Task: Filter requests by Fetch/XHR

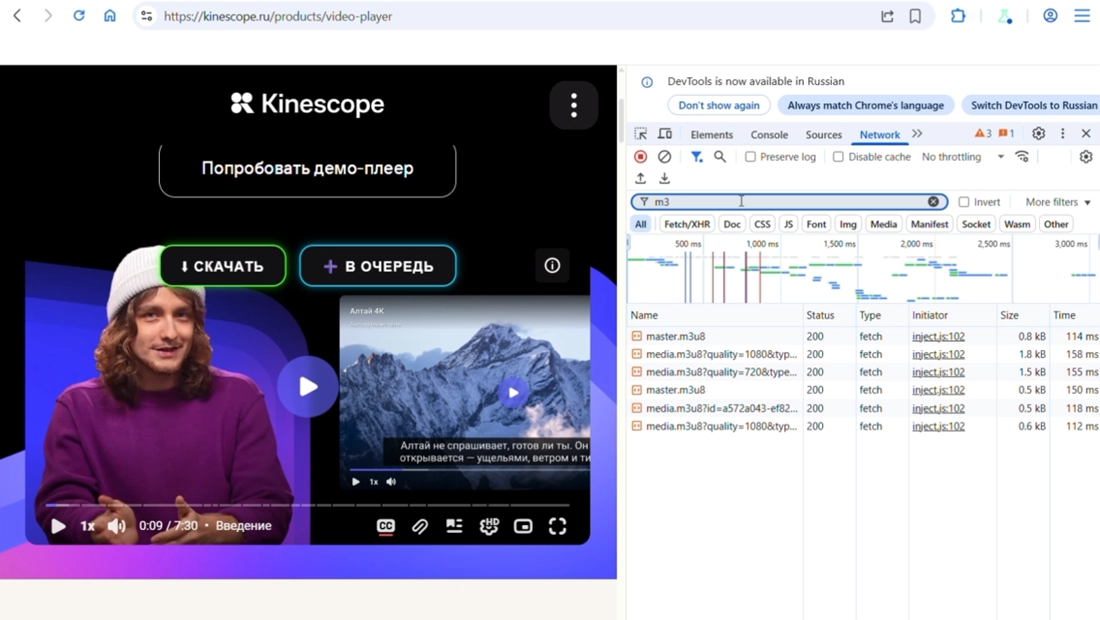Action: pyautogui.click(x=687, y=224)
